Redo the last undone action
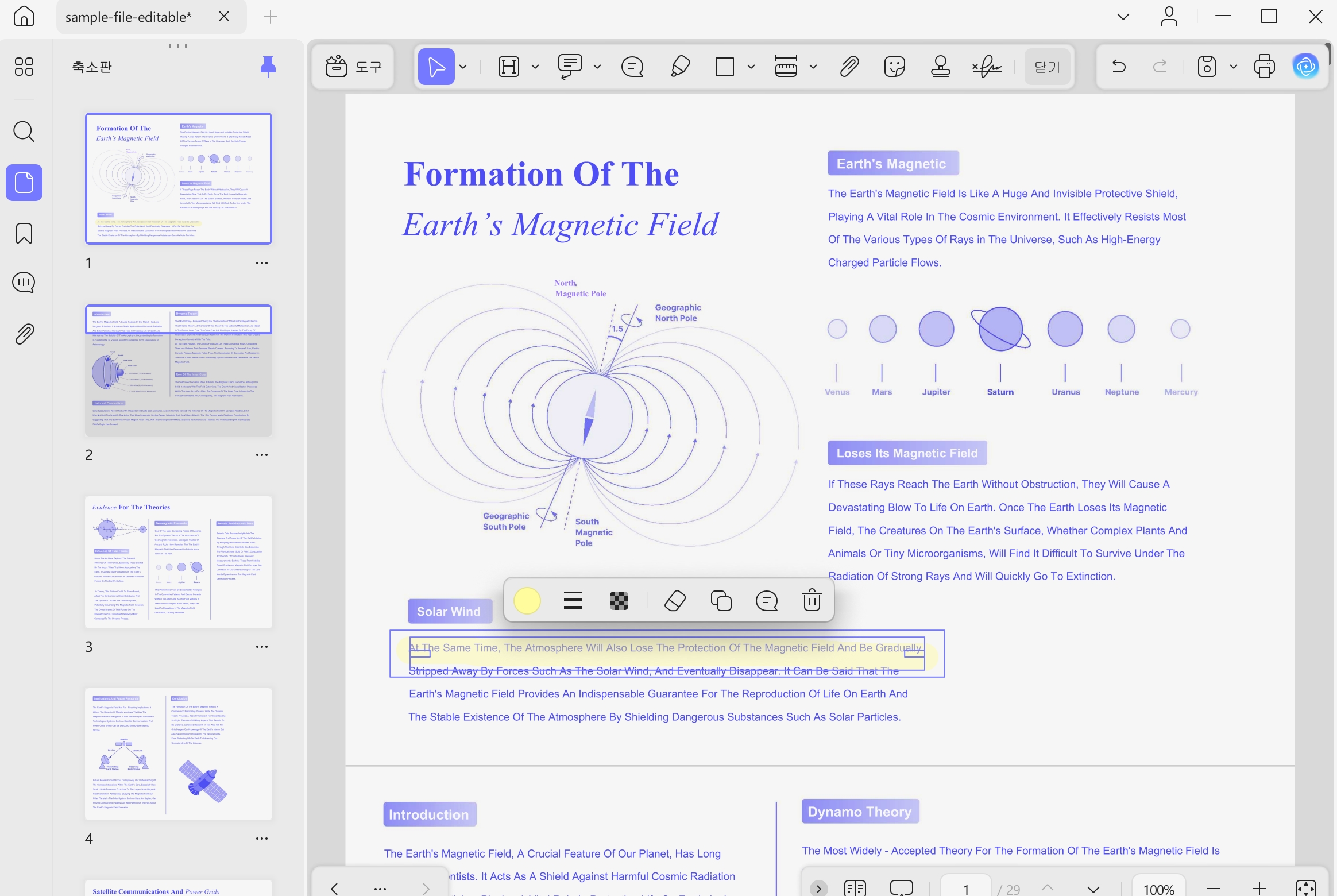 pyautogui.click(x=1160, y=67)
